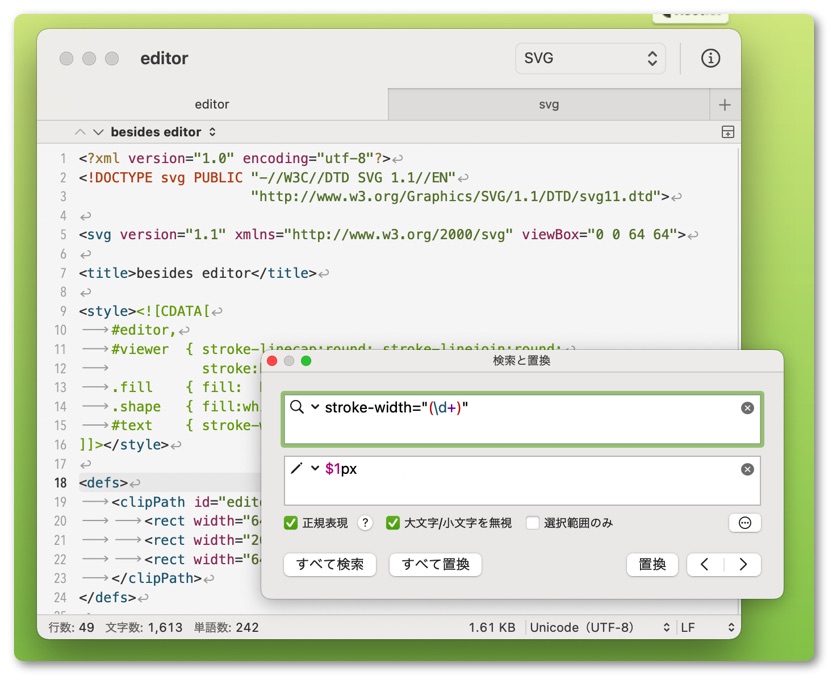Open the LF line ending menu
This screenshot has width=828, height=675.
pos(708,628)
